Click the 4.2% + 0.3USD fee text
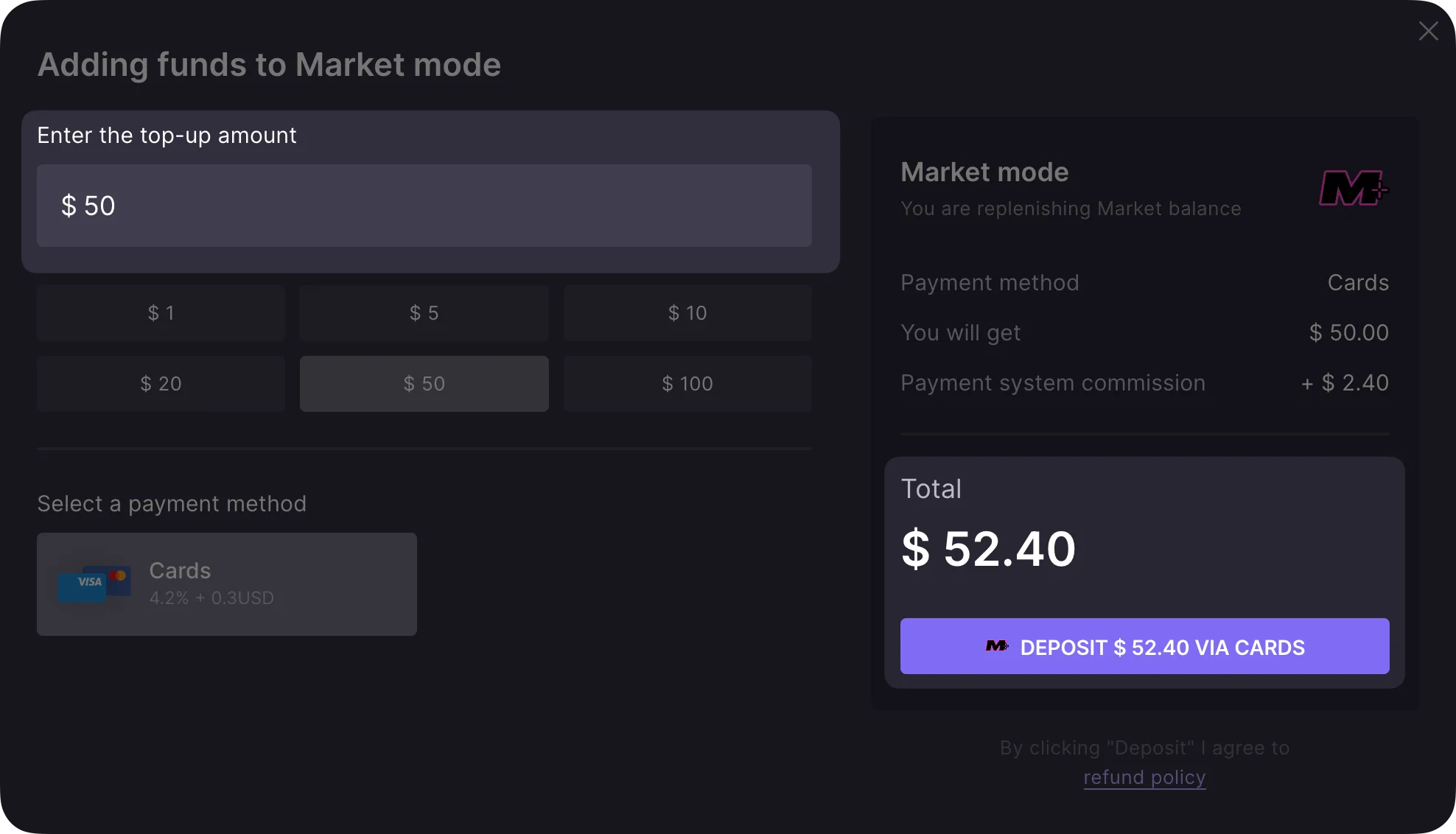Viewport: 1456px width, 834px height. [x=211, y=598]
